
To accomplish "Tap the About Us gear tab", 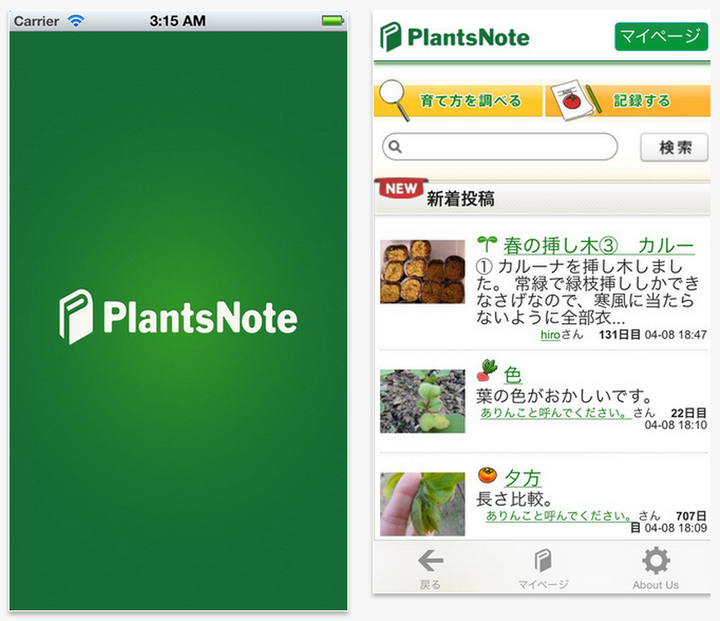I will [x=656, y=569].
